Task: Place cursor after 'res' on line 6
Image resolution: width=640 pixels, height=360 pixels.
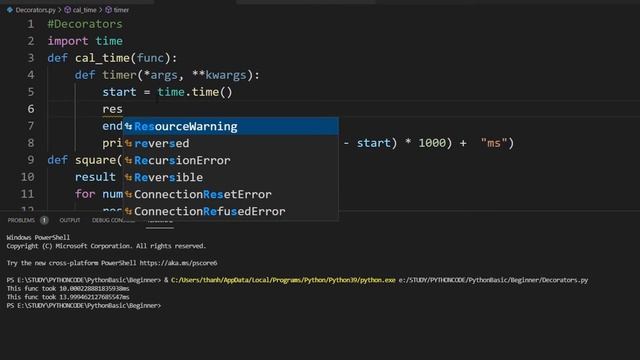Action: click(x=123, y=109)
